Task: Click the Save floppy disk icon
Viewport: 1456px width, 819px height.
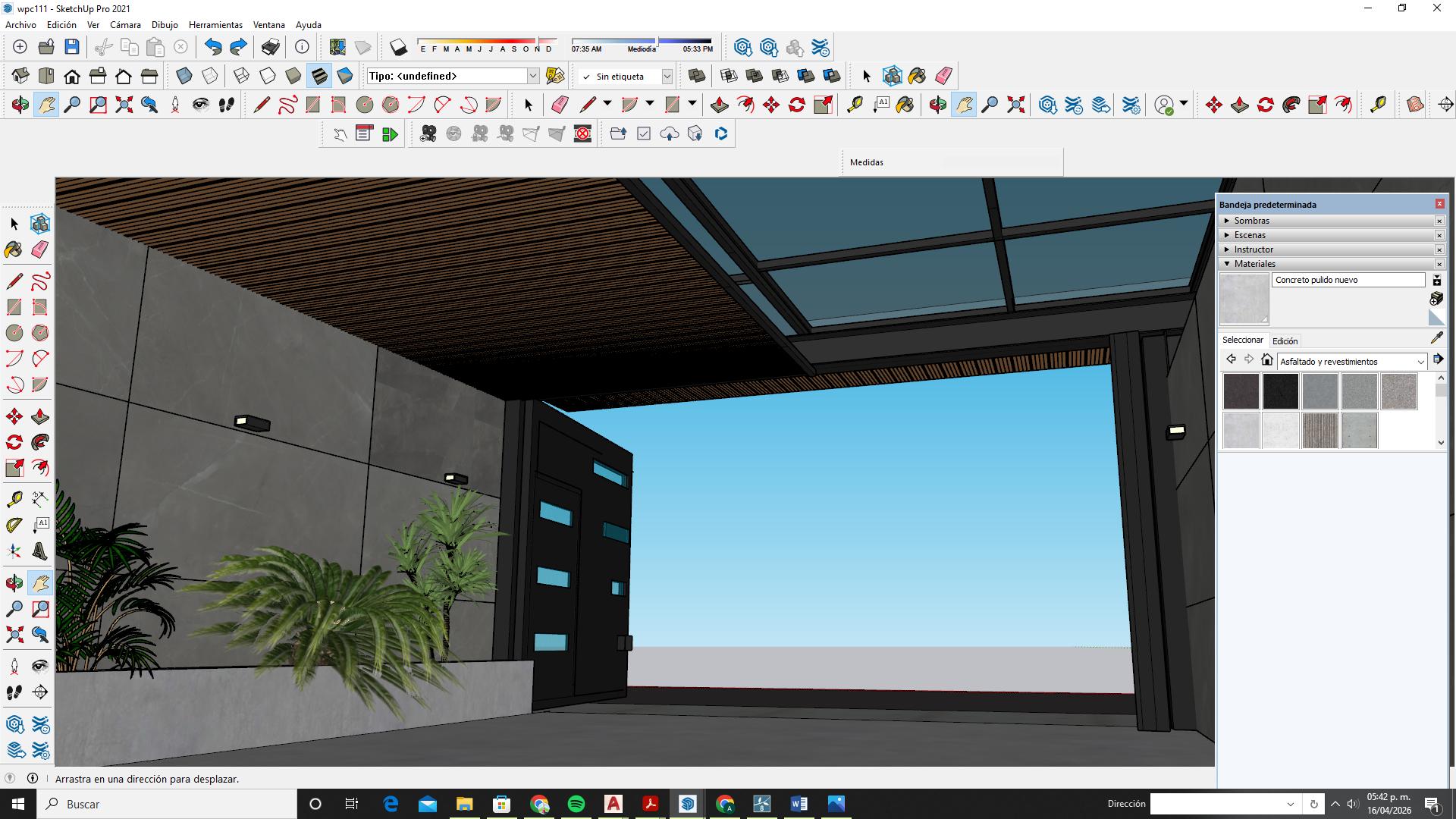Action: [x=72, y=47]
